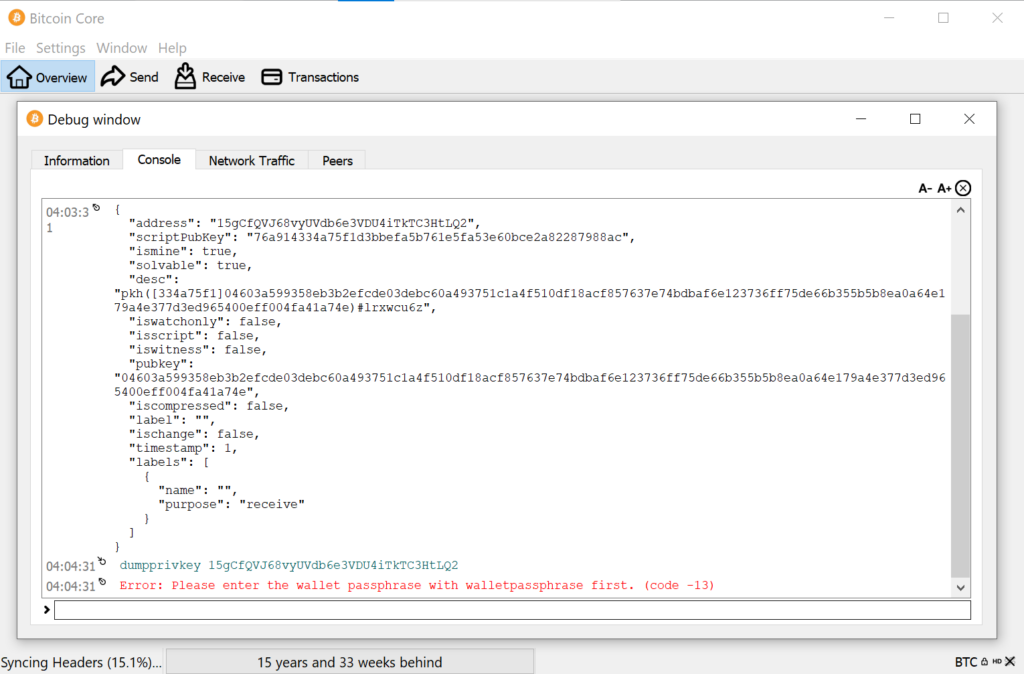1024x674 pixels.
Task: Clear the console with the X circle icon
Action: pos(963,188)
